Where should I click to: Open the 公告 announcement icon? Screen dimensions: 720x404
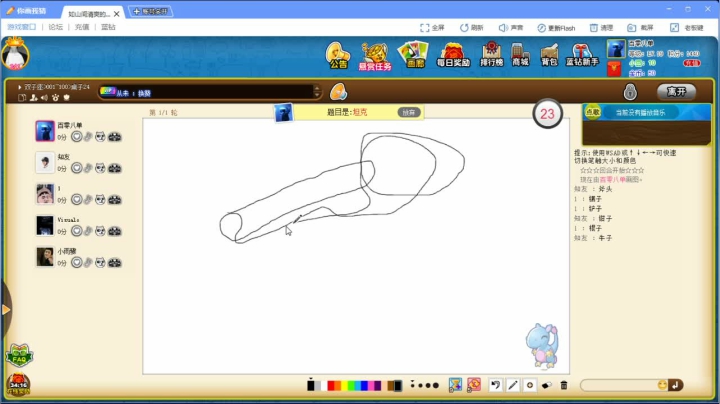pyautogui.click(x=338, y=56)
